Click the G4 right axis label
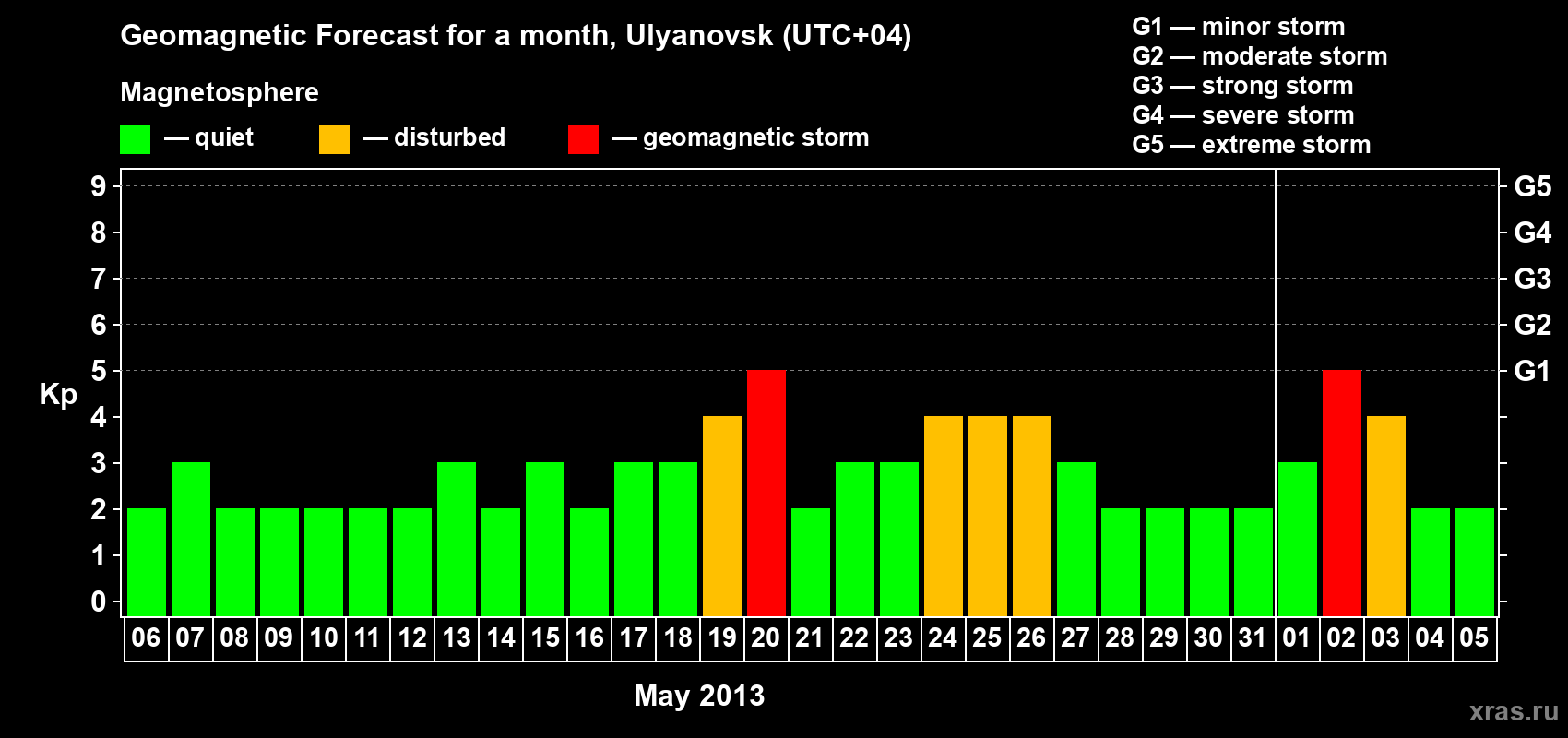The image size is (1568, 738). [x=1533, y=232]
